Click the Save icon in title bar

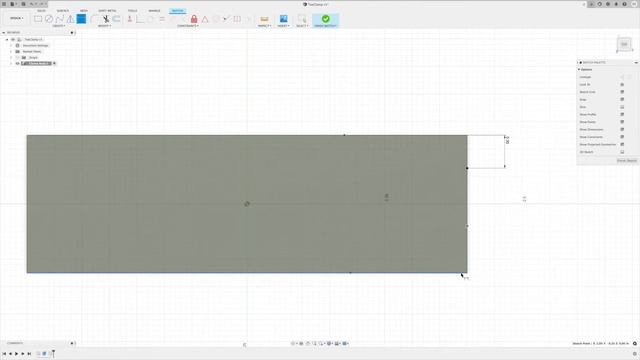23,4
